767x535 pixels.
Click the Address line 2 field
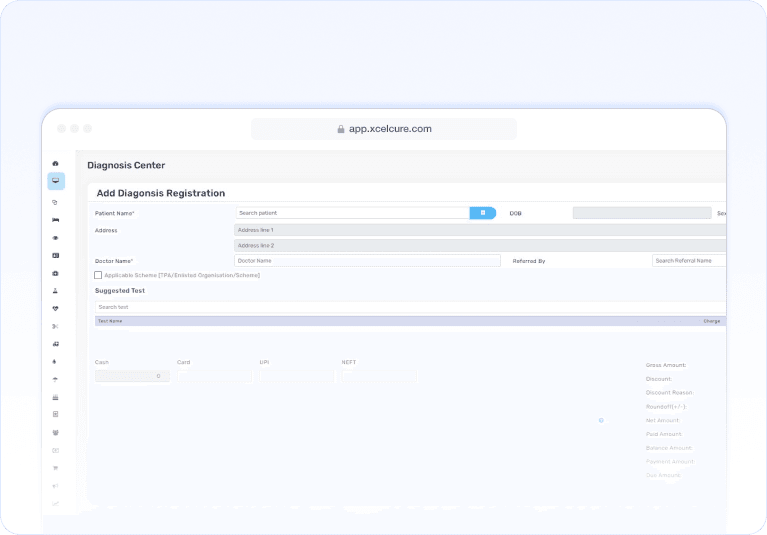tap(480, 245)
